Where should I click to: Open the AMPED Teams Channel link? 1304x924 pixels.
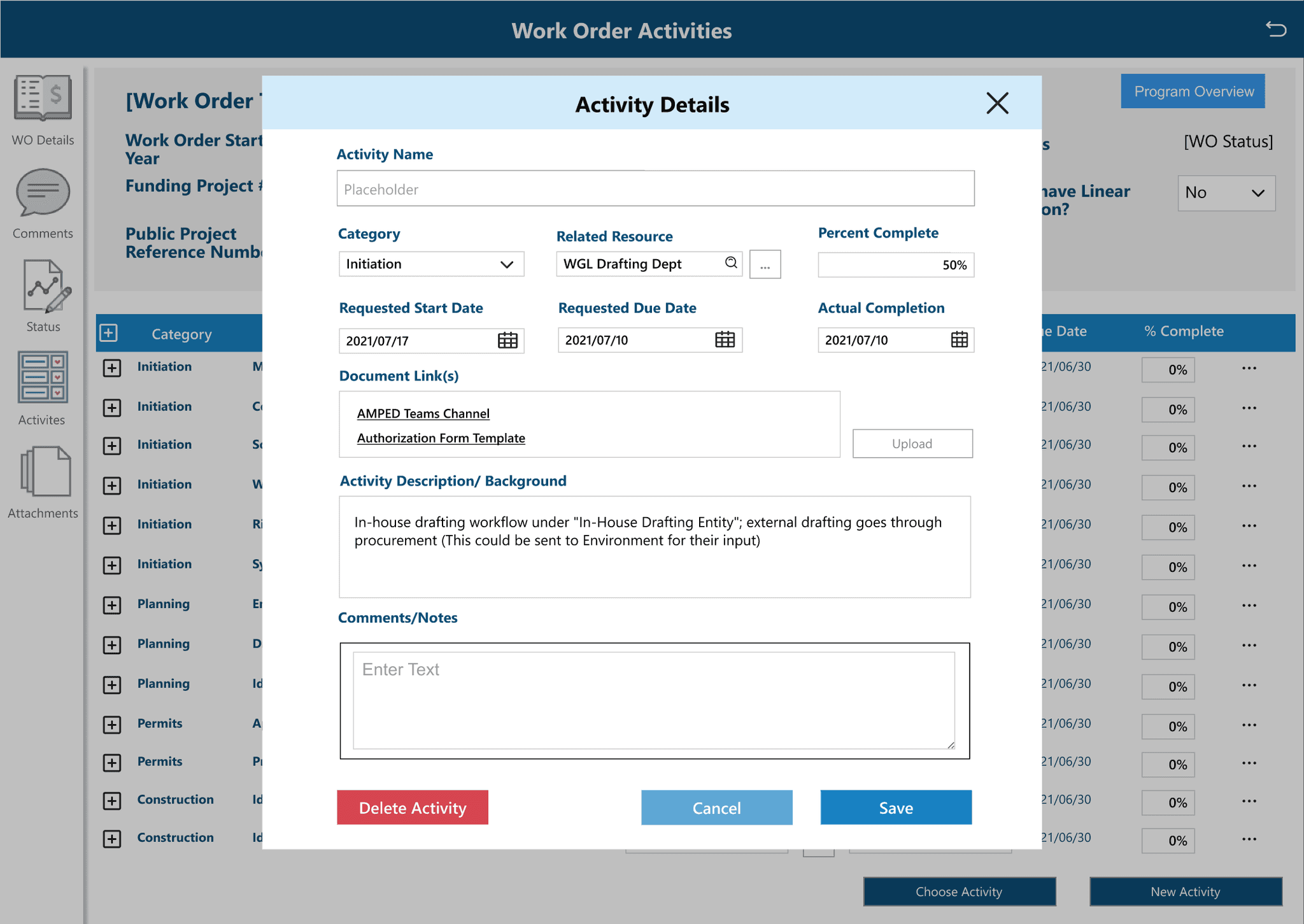point(423,413)
